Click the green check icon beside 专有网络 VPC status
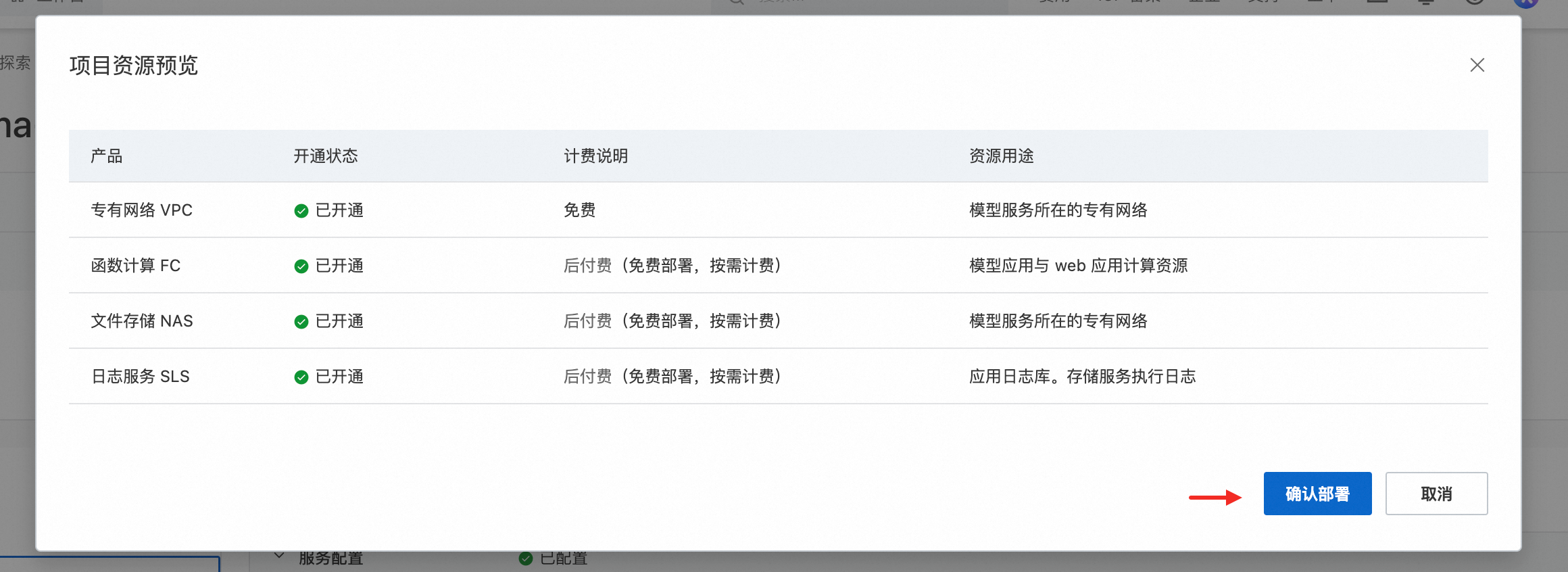The width and height of the screenshot is (1568, 572). click(301, 211)
